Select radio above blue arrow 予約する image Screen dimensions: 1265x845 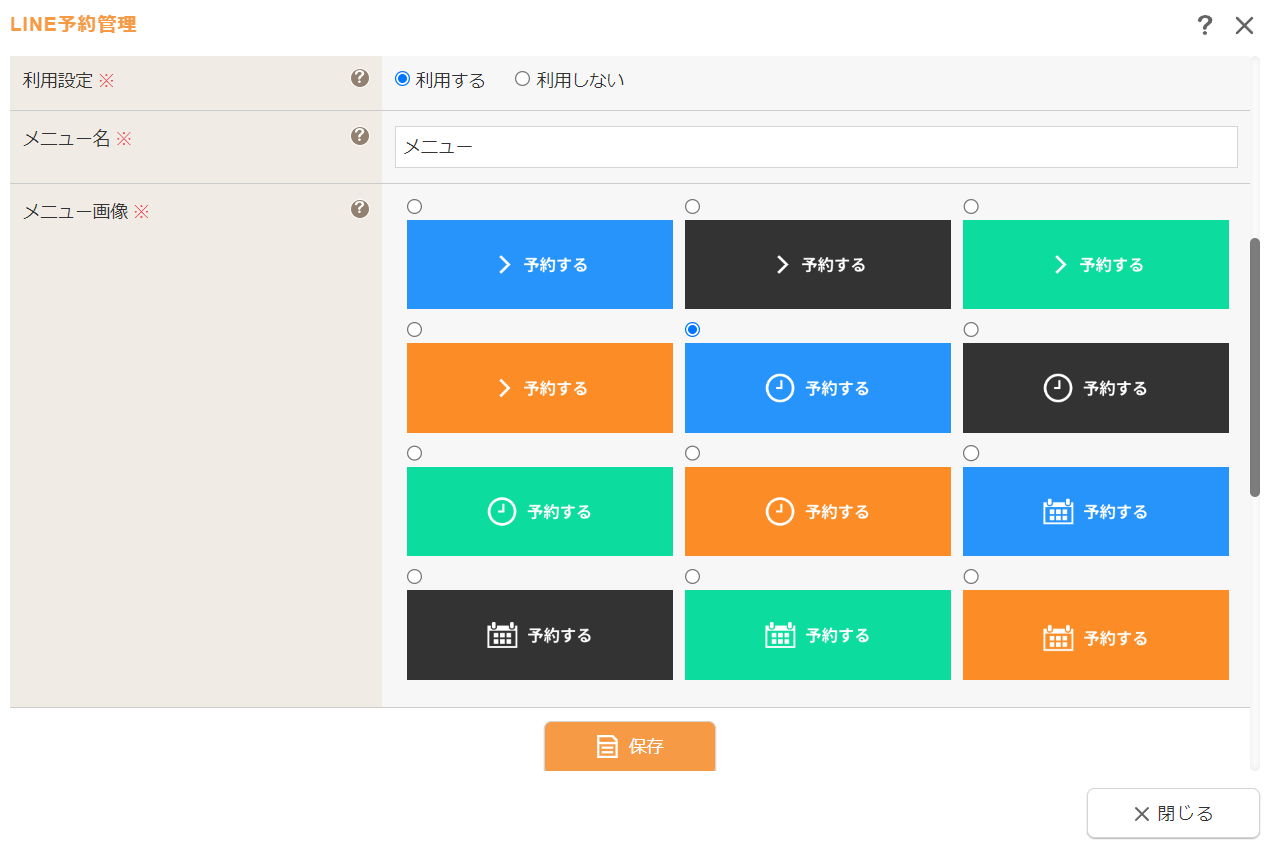415,206
